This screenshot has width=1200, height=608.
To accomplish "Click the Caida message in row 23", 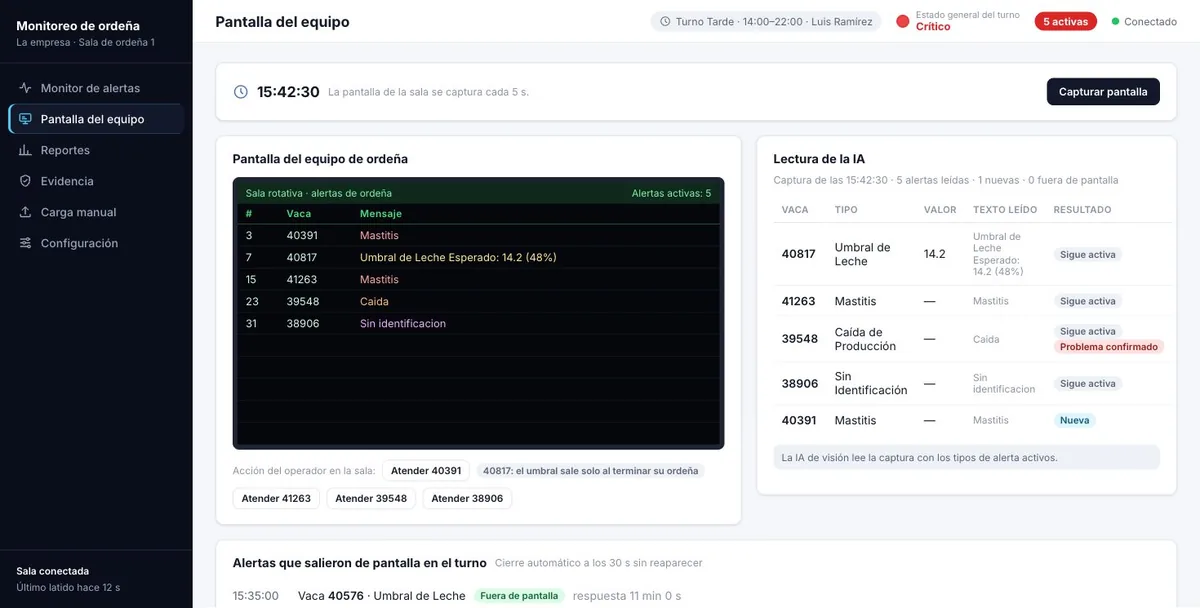I will point(374,301).
